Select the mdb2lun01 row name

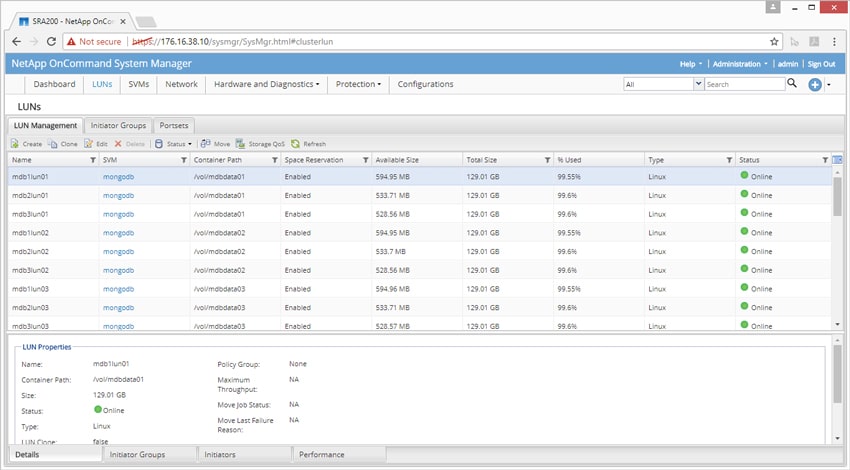[30, 195]
